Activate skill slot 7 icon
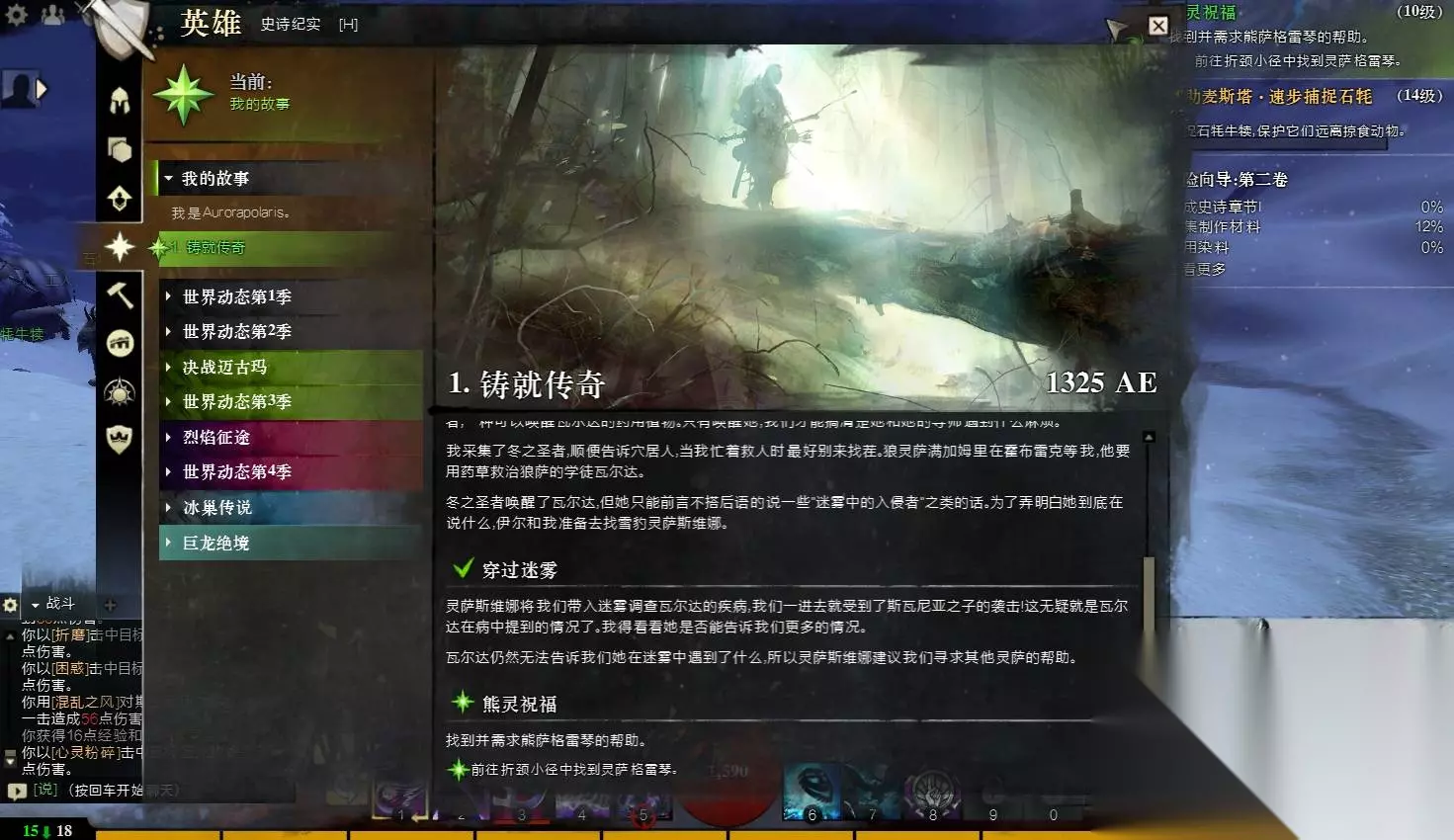 (872, 794)
